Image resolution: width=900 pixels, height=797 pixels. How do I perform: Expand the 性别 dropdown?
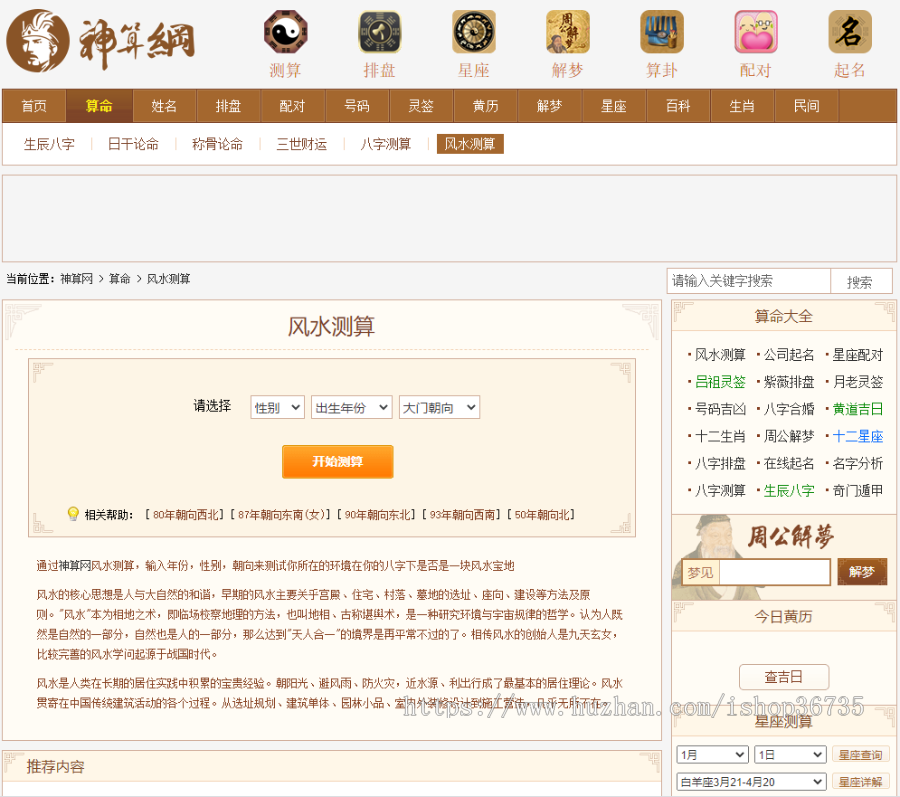(x=277, y=407)
